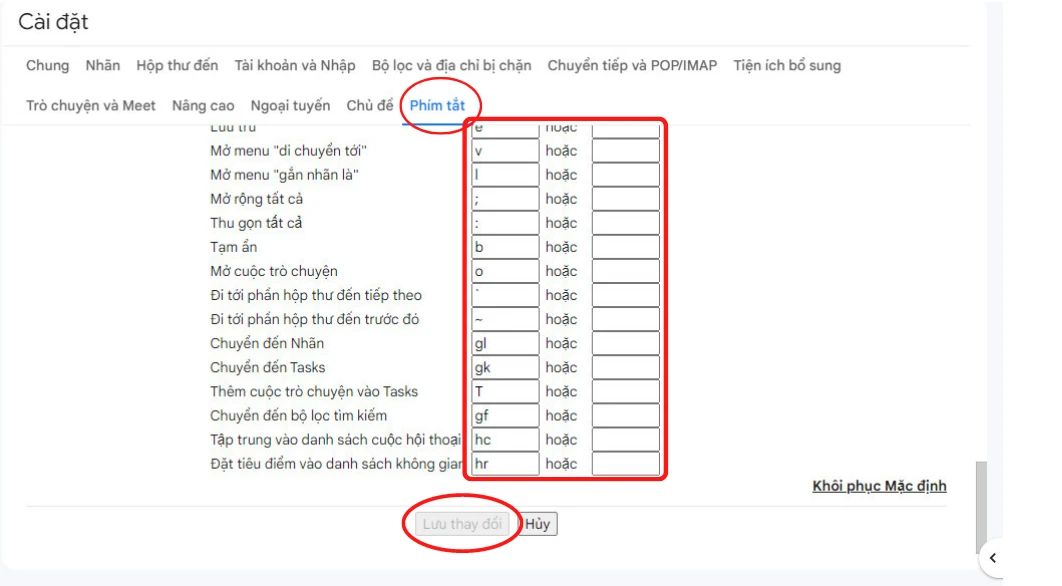This screenshot has width=1062, height=586.
Task: Switch to the Nhãn tab
Action: coord(103,66)
